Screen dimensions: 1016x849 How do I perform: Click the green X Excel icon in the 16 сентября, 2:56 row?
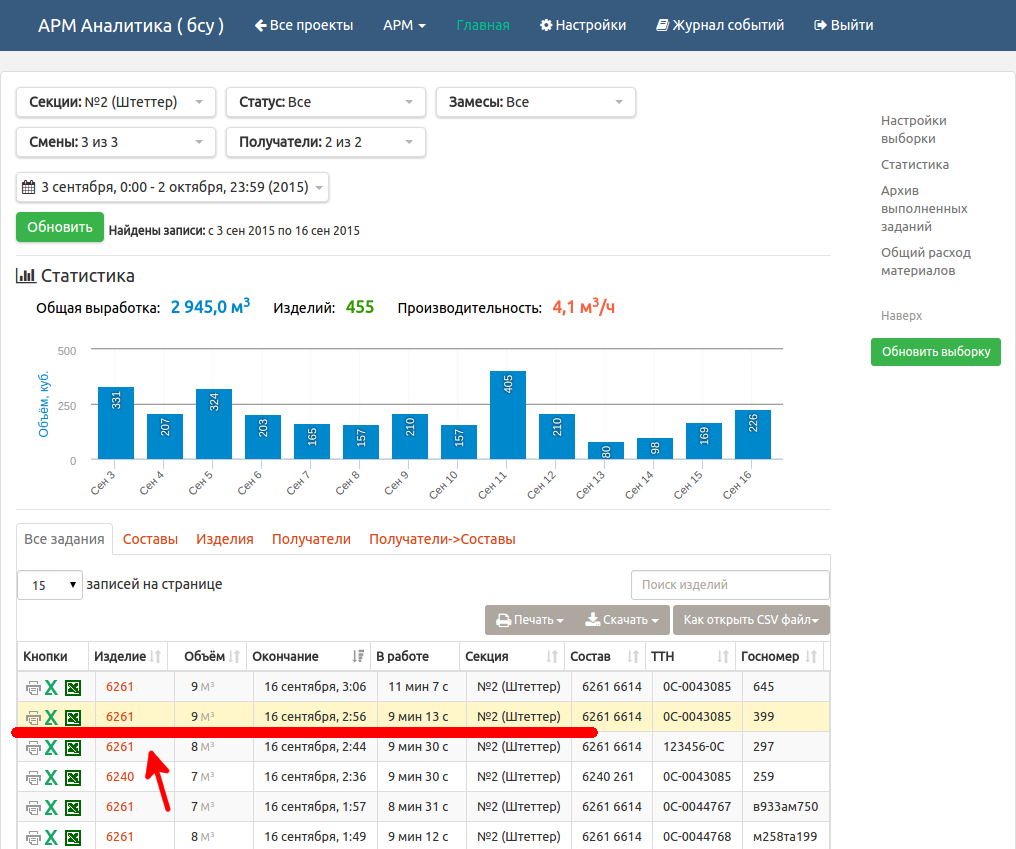tap(51, 717)
